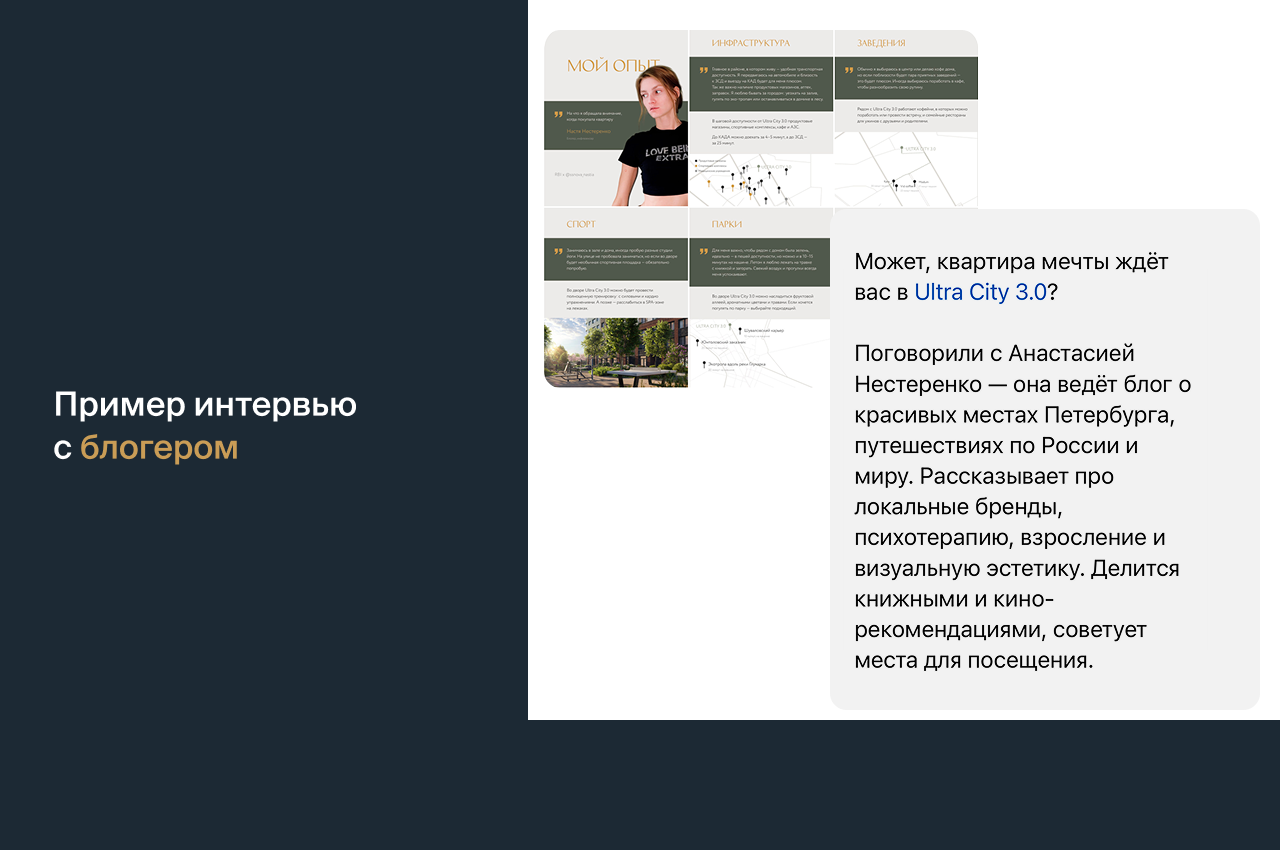Click the highlighted word «блогером»
Image resolution: width=1280 pixels, height=850 pixels.
coord(159,448)
